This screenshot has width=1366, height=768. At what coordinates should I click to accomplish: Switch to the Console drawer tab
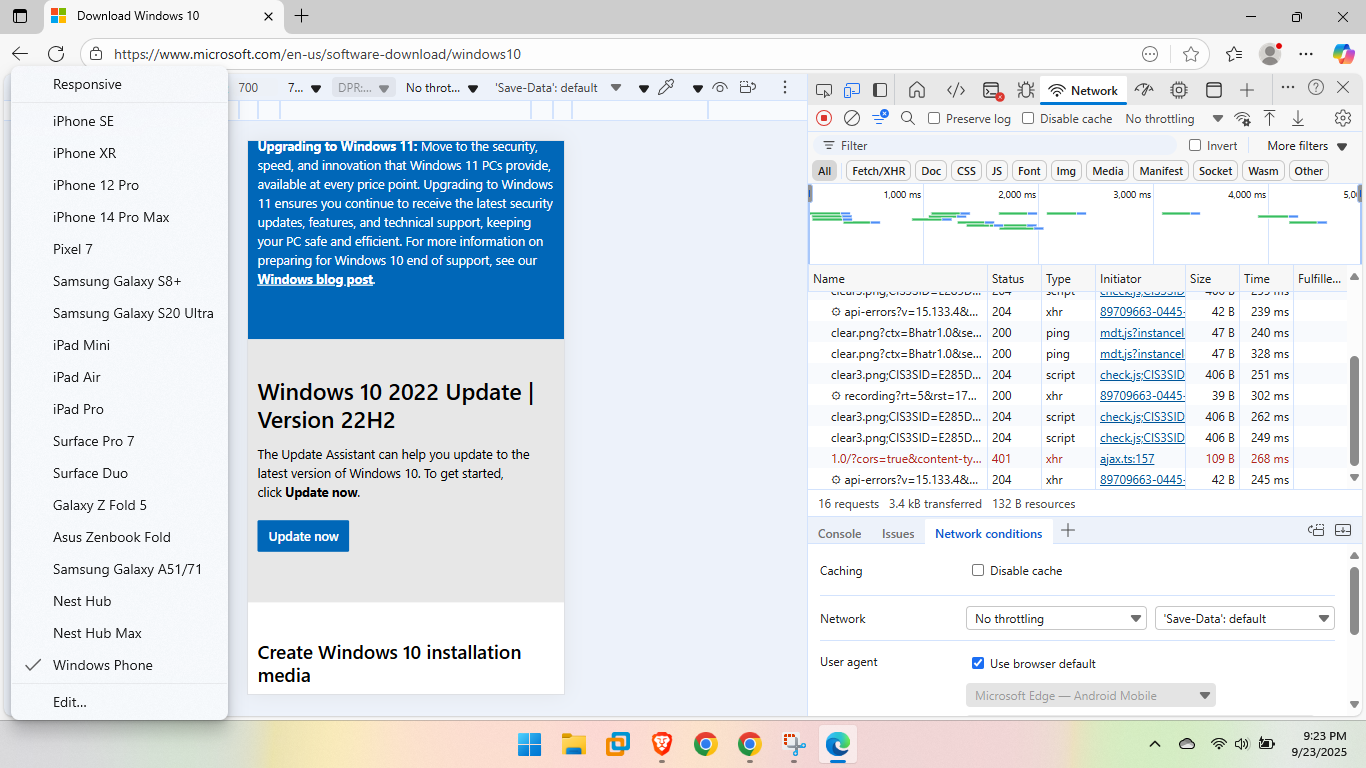(839, 534)
